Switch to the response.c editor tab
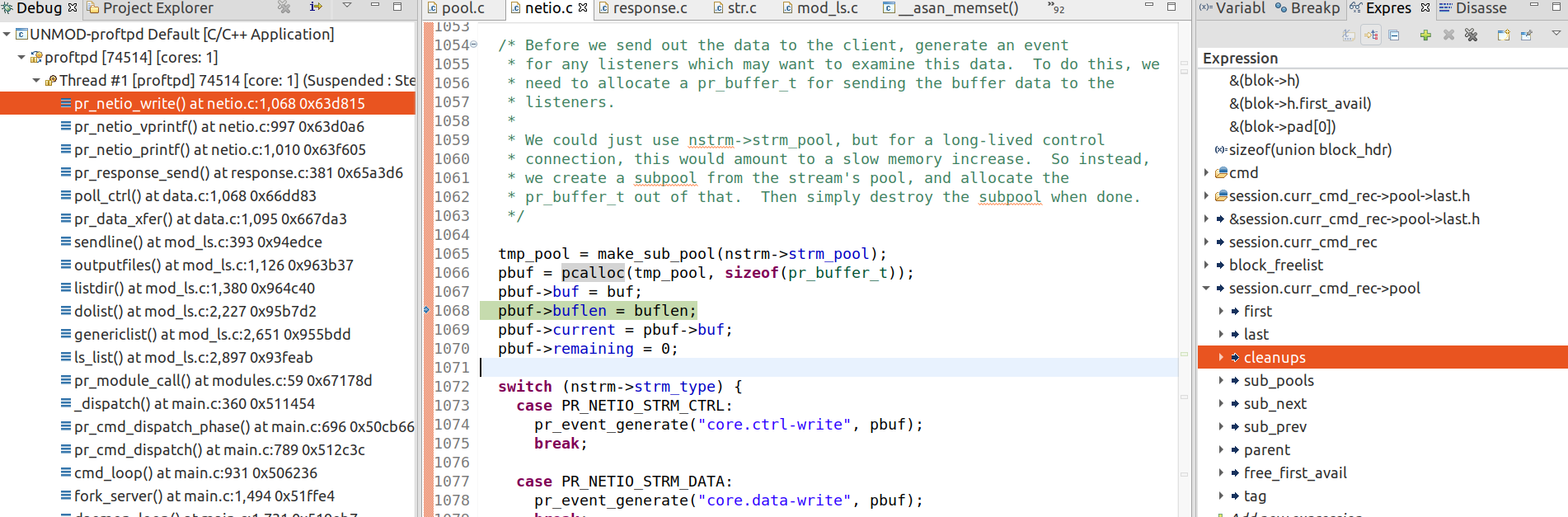This screenshot has width=1568, height=517. coord(643,8)
